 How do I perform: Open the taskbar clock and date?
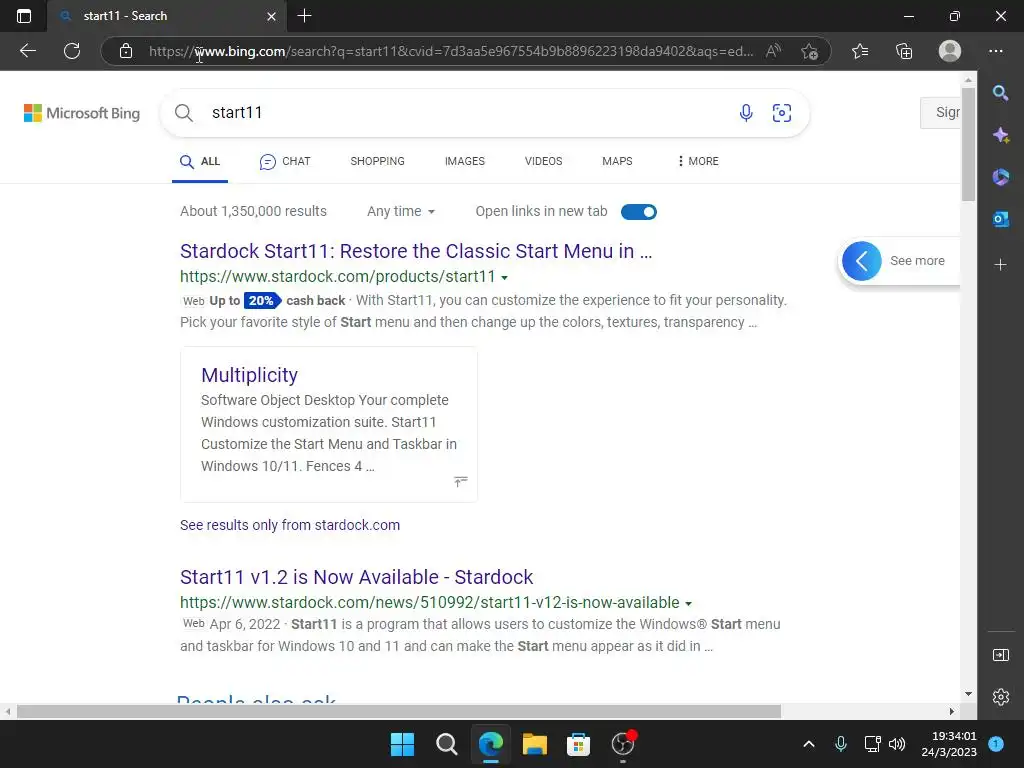(x=949, y=744)
